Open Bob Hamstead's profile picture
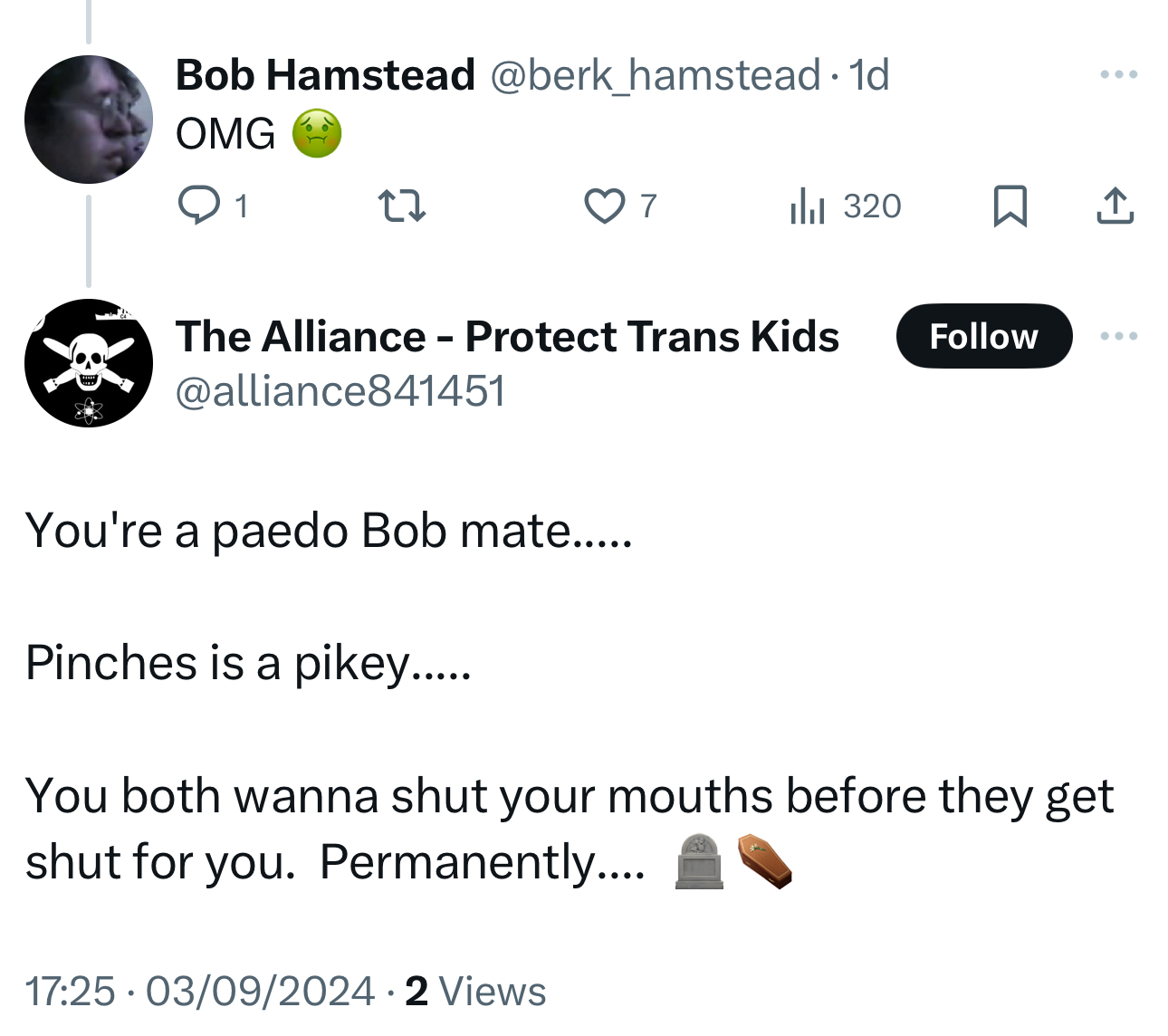 click(x=89, y=120)
